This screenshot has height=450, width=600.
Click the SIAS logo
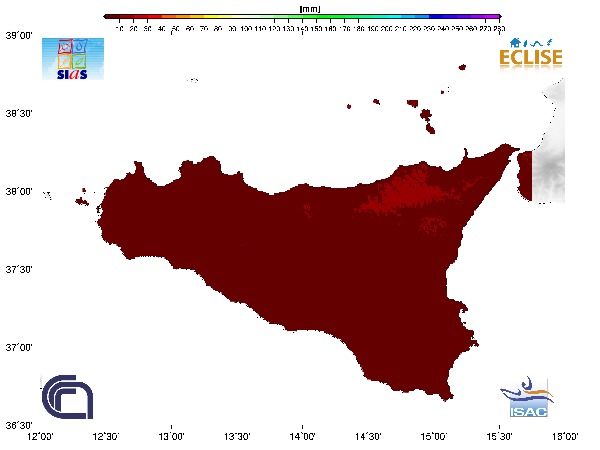pos(73,59)
